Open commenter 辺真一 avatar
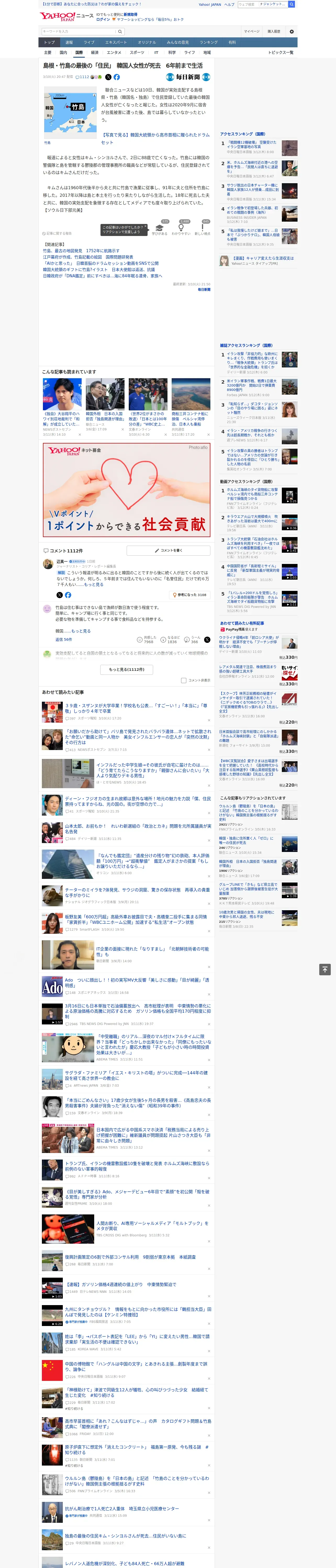The image size is (336, 1568). click(x=48, y=564)
